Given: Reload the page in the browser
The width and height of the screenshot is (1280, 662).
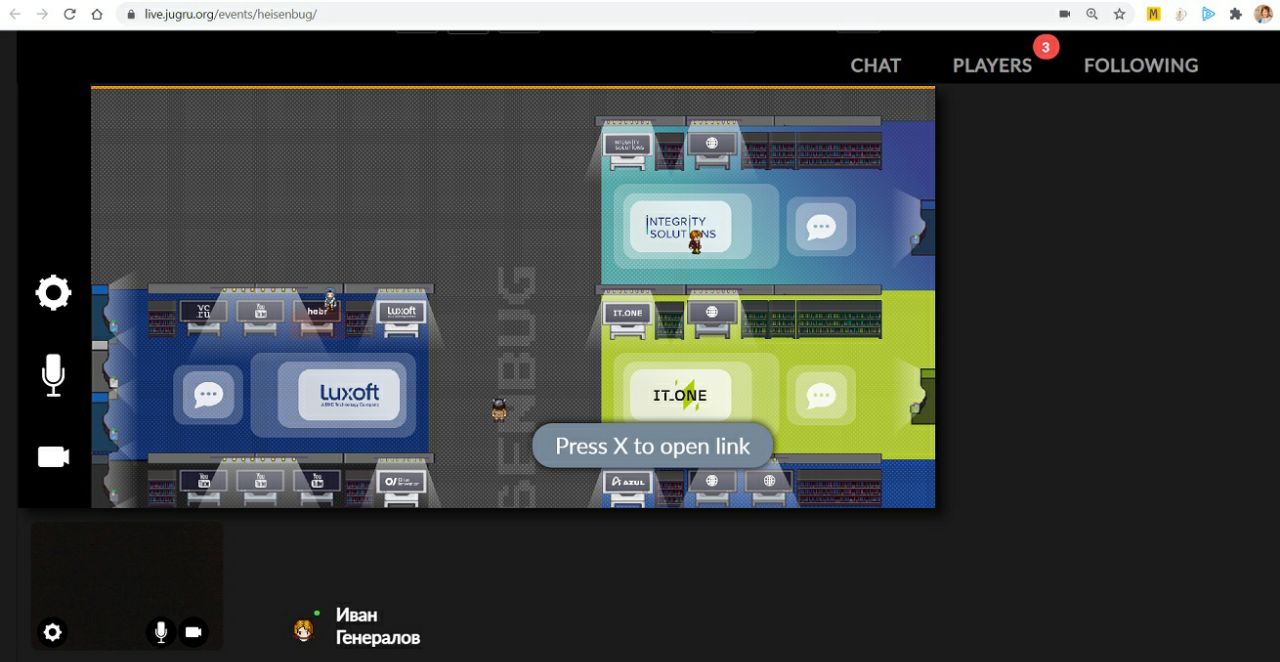Looking at the screenshot, I should tap(70, 14).
